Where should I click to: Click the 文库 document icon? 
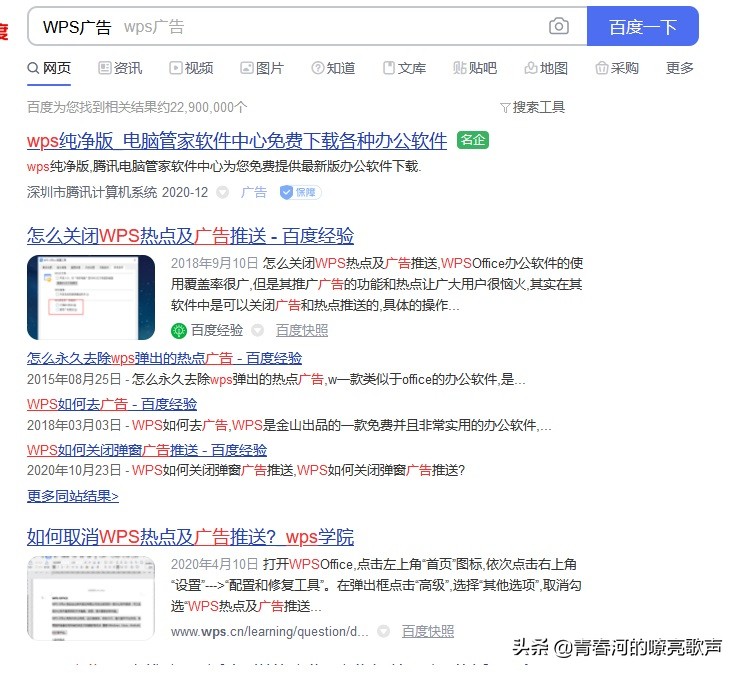389,68
